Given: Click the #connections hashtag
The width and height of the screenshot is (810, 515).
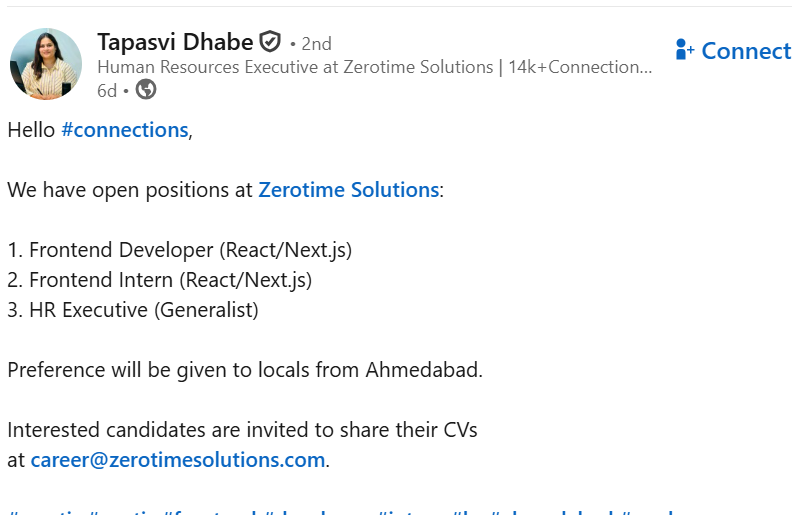Looking at the screenshot, I should (124, 130).
